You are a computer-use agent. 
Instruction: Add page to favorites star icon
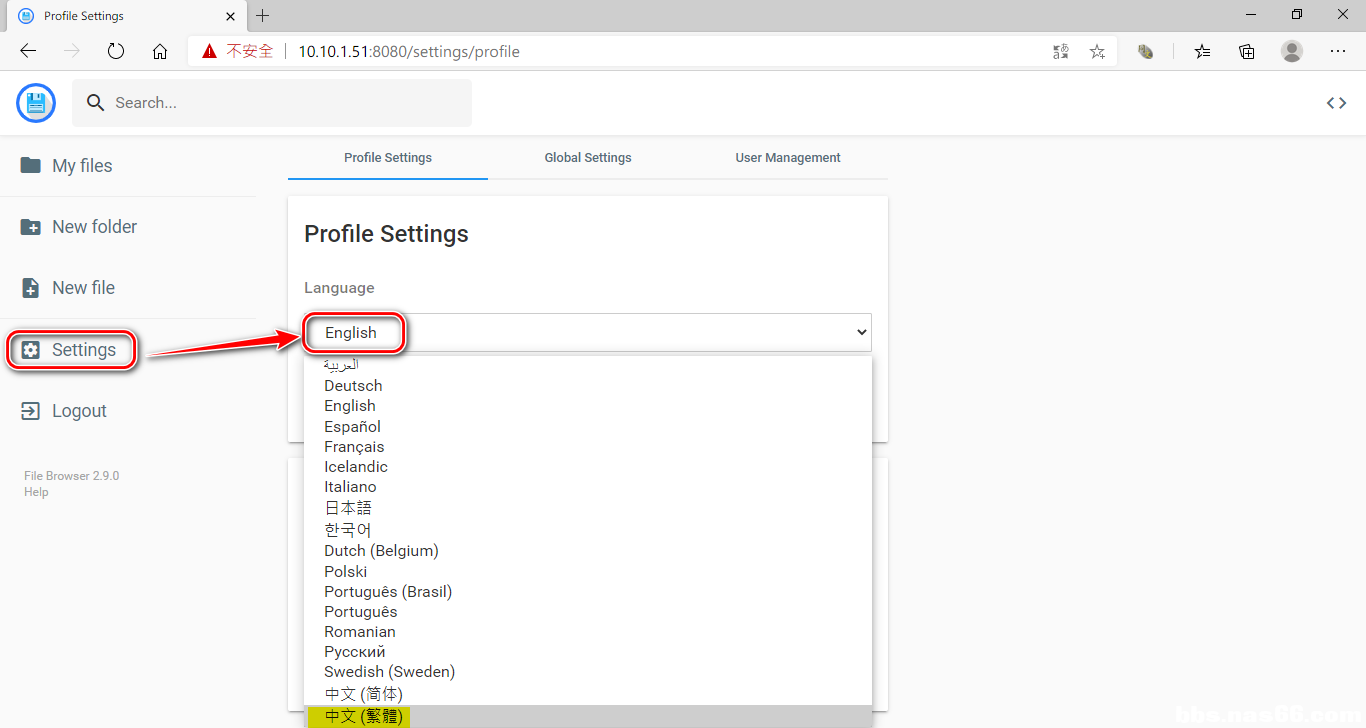click(x=1097, y=52)
